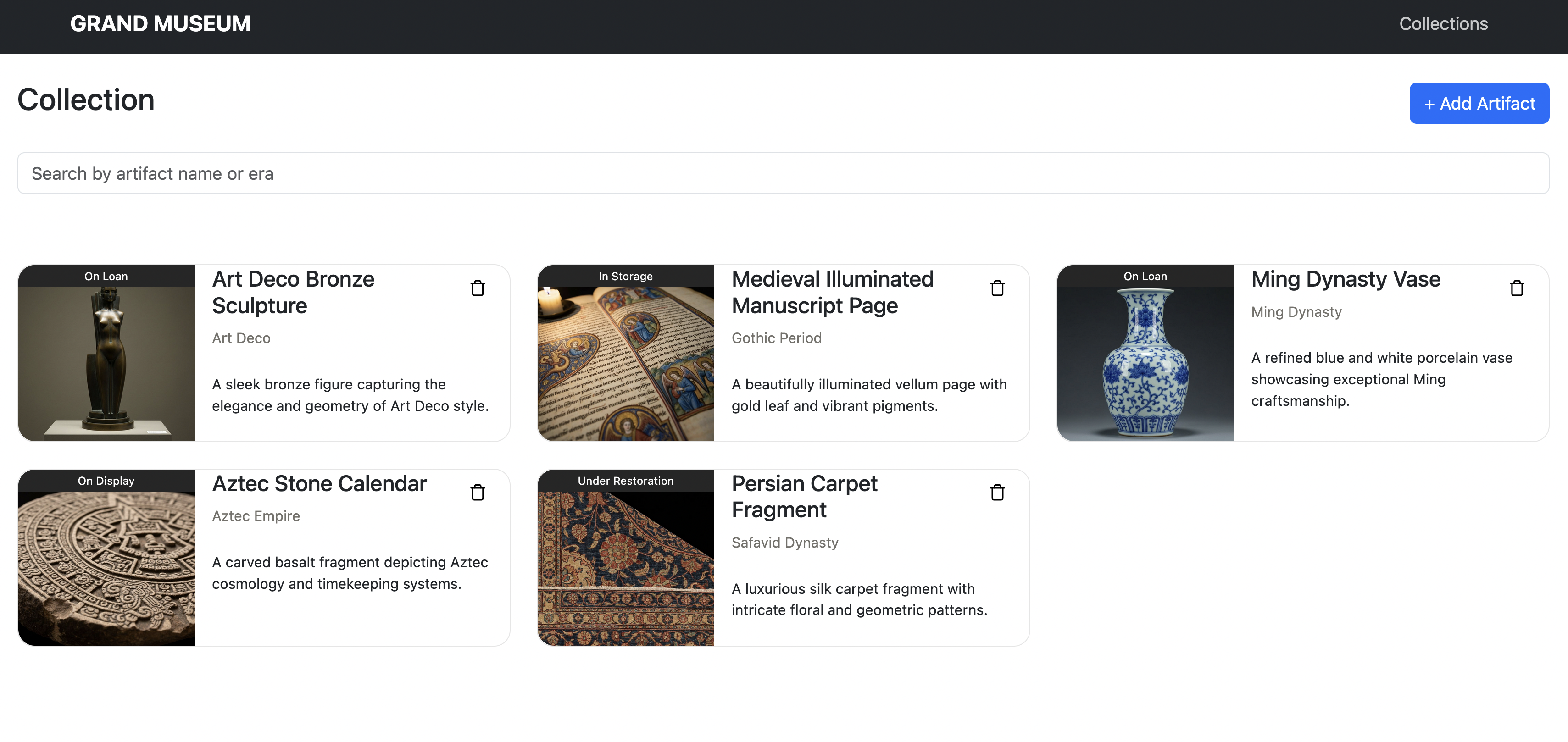Delete the Art Deco Bronze Sculpture artifact
The height and width of the screenshot is (742, 1568).
(x=478, y=288)
